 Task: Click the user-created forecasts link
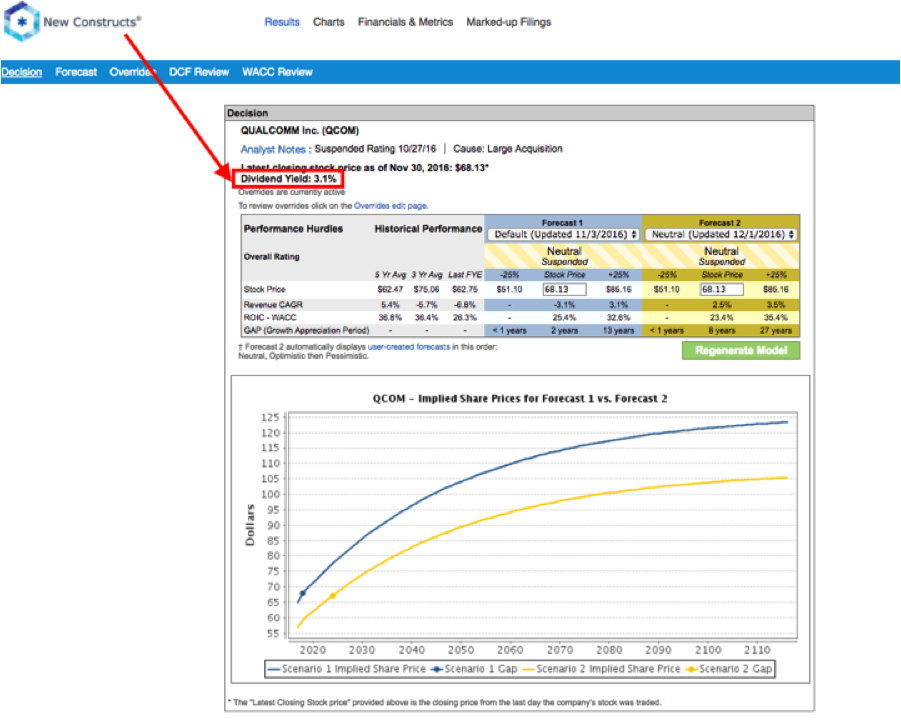[x=408, y=346]
